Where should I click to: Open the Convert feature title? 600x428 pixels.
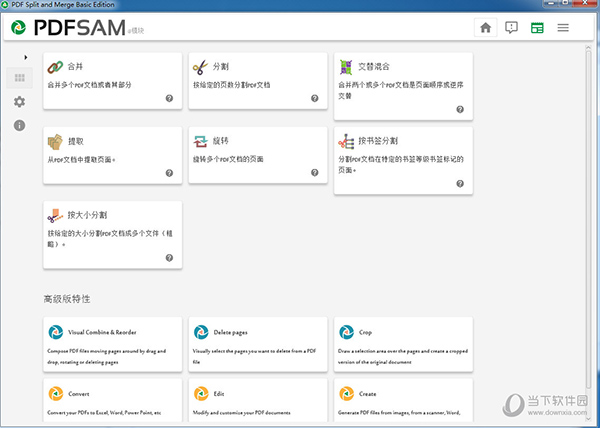pos(78,394)
